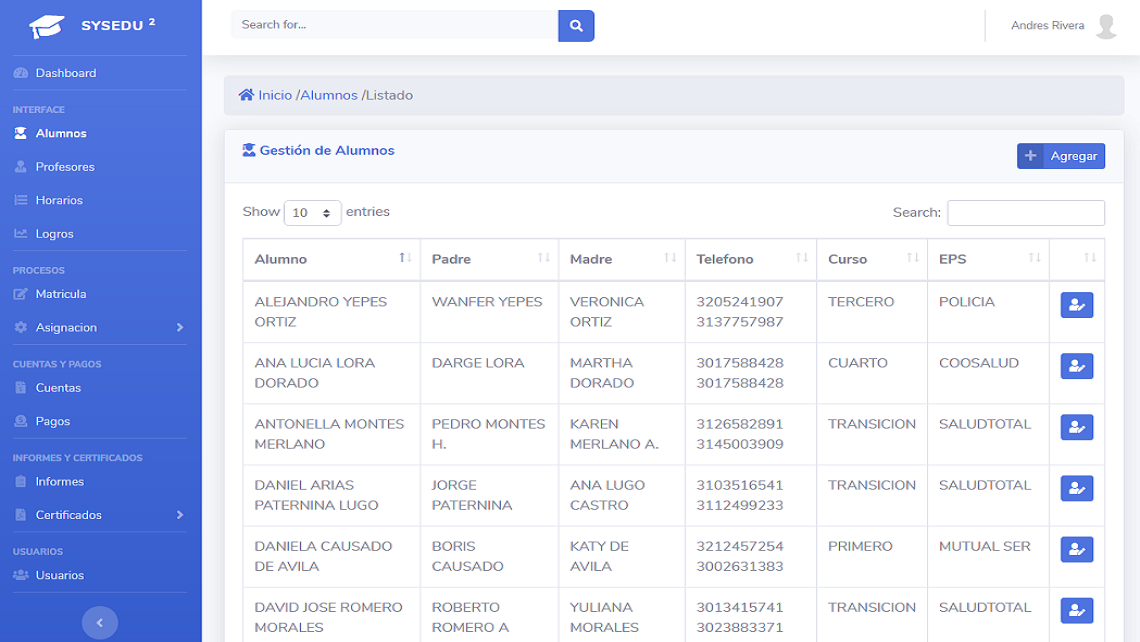Expand the Asignacion submenu
The width and height of the screenshot is (1140, 642).
coord(100,327)
